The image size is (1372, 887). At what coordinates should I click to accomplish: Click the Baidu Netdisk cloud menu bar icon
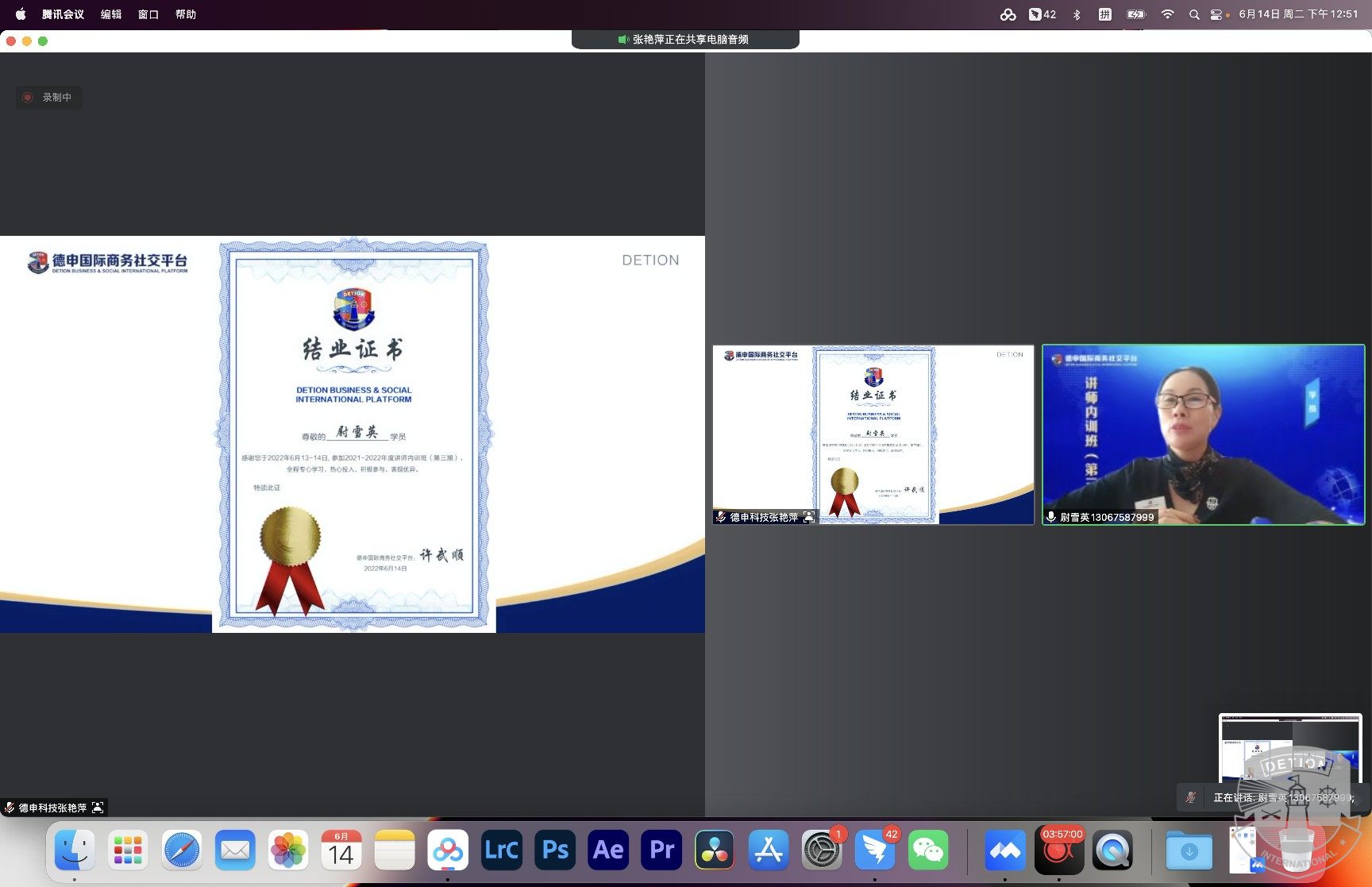[1008, 14]
